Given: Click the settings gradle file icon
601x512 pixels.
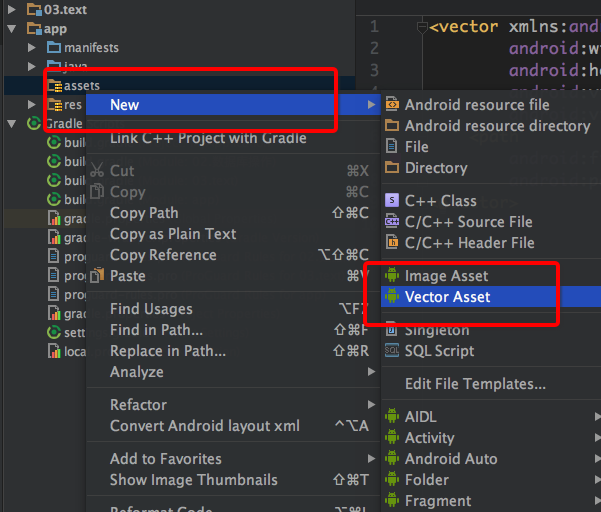Looking at the screenshot, I should 54,332.
